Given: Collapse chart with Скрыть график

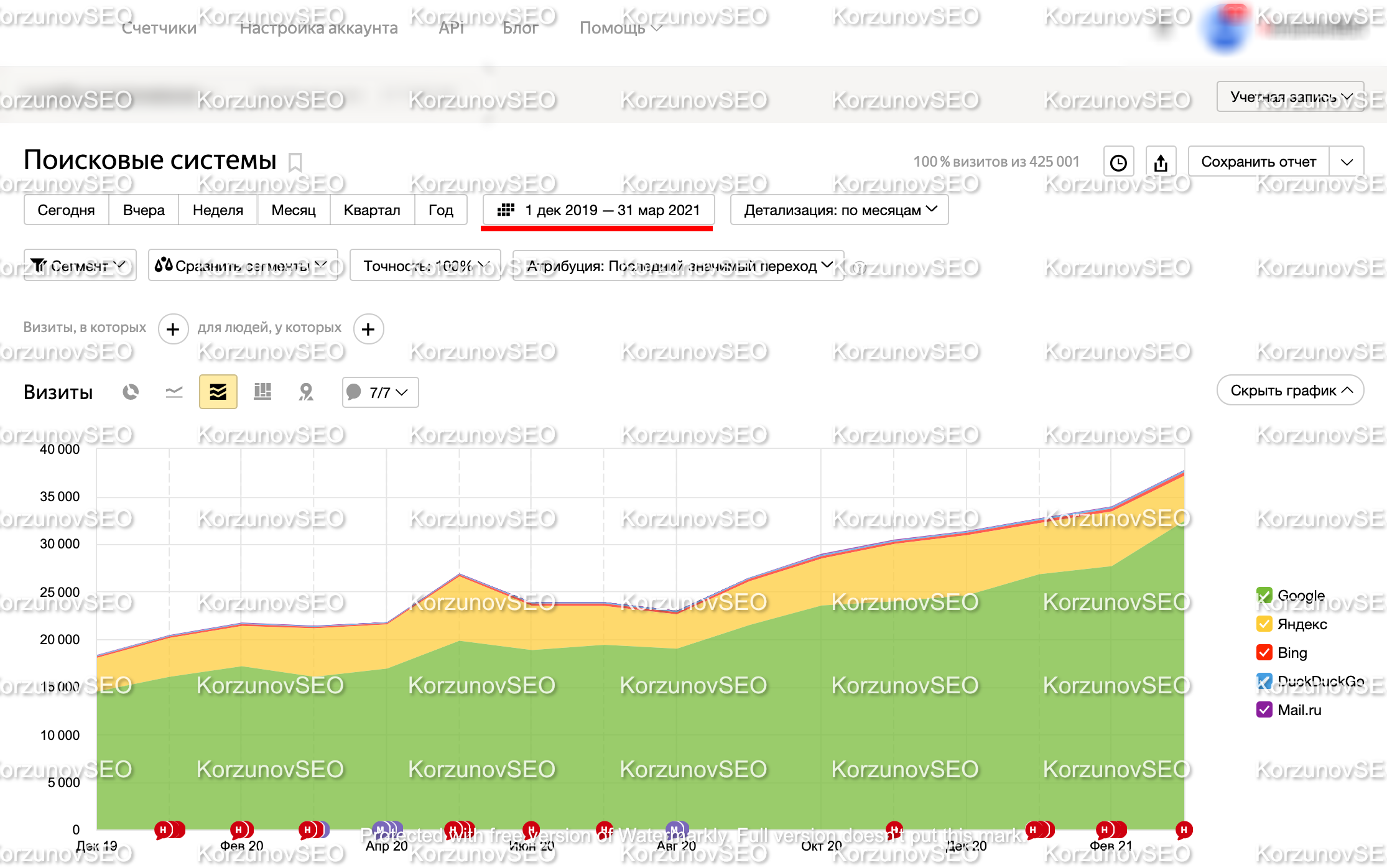Looking at the screenshot, I should click(x=1291, y=390).
